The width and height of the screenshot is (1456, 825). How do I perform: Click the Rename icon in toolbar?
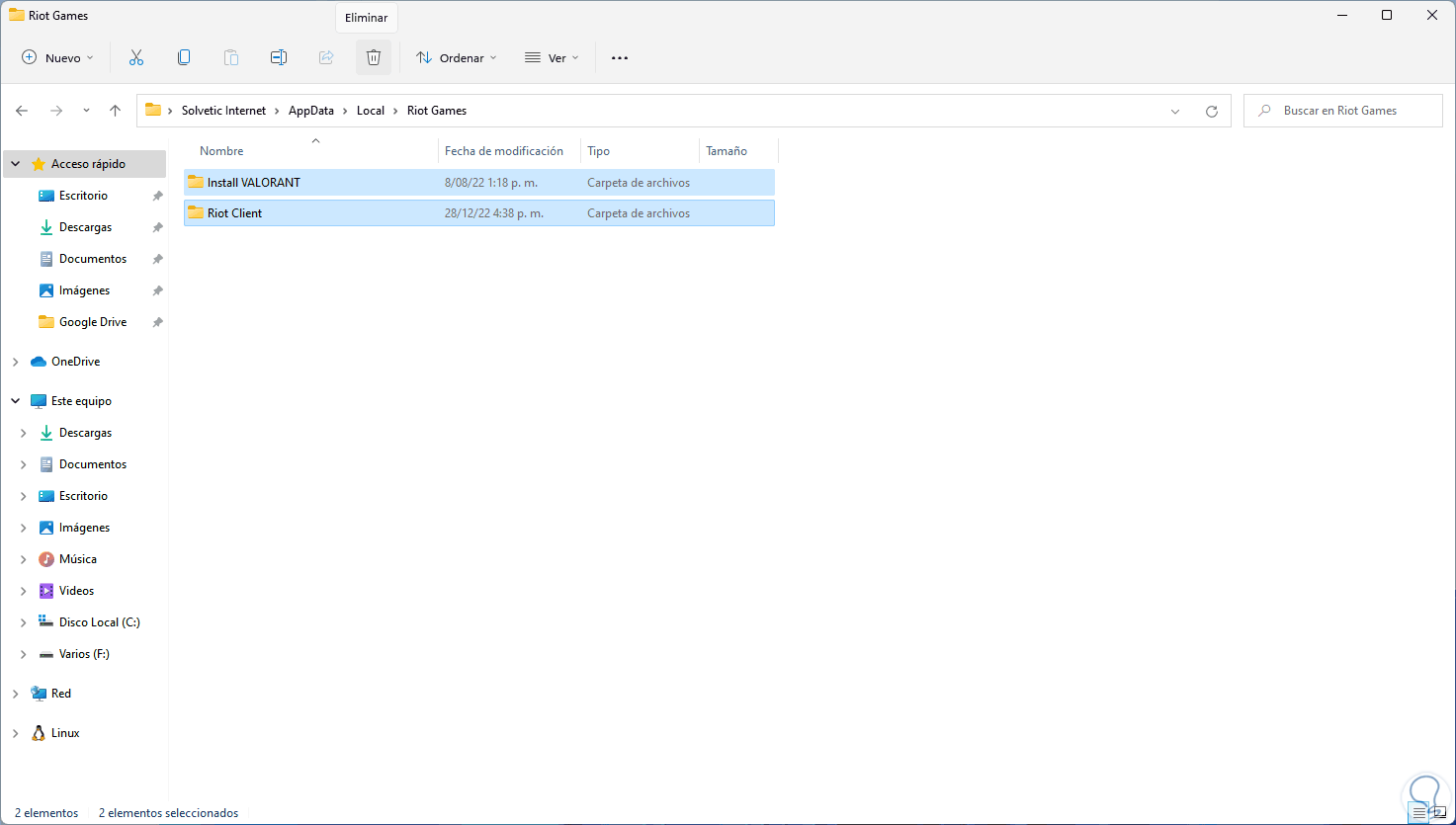coord(279,58)
